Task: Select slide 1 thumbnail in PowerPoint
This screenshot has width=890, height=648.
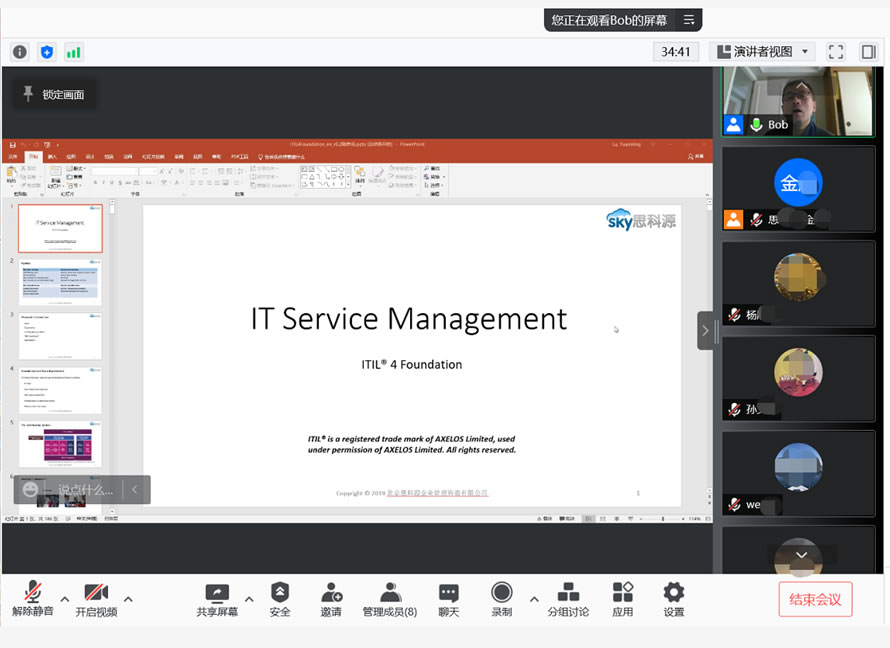Action: pos(60,228)
